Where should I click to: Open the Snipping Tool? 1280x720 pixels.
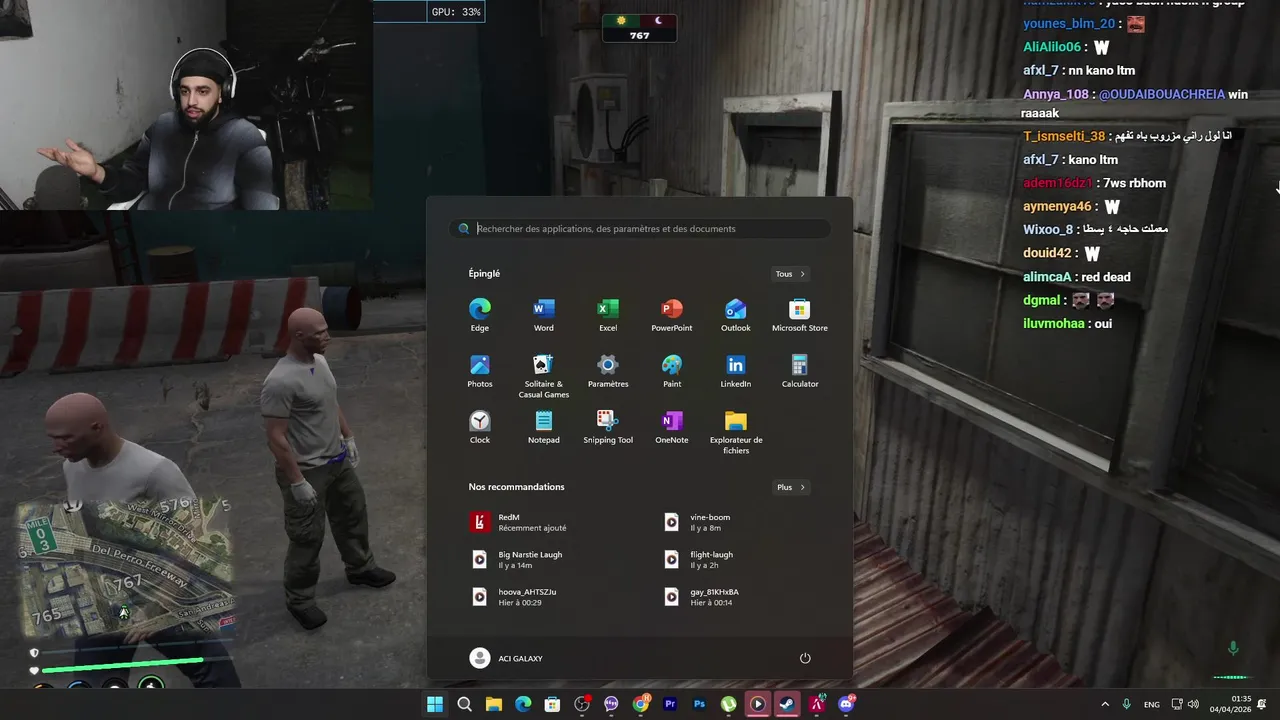608,427
